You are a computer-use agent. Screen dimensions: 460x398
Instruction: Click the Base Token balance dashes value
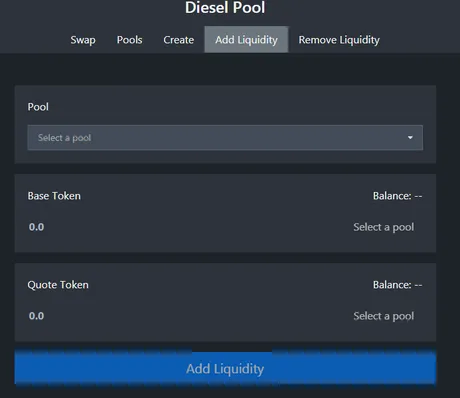[x=418, y=196]
